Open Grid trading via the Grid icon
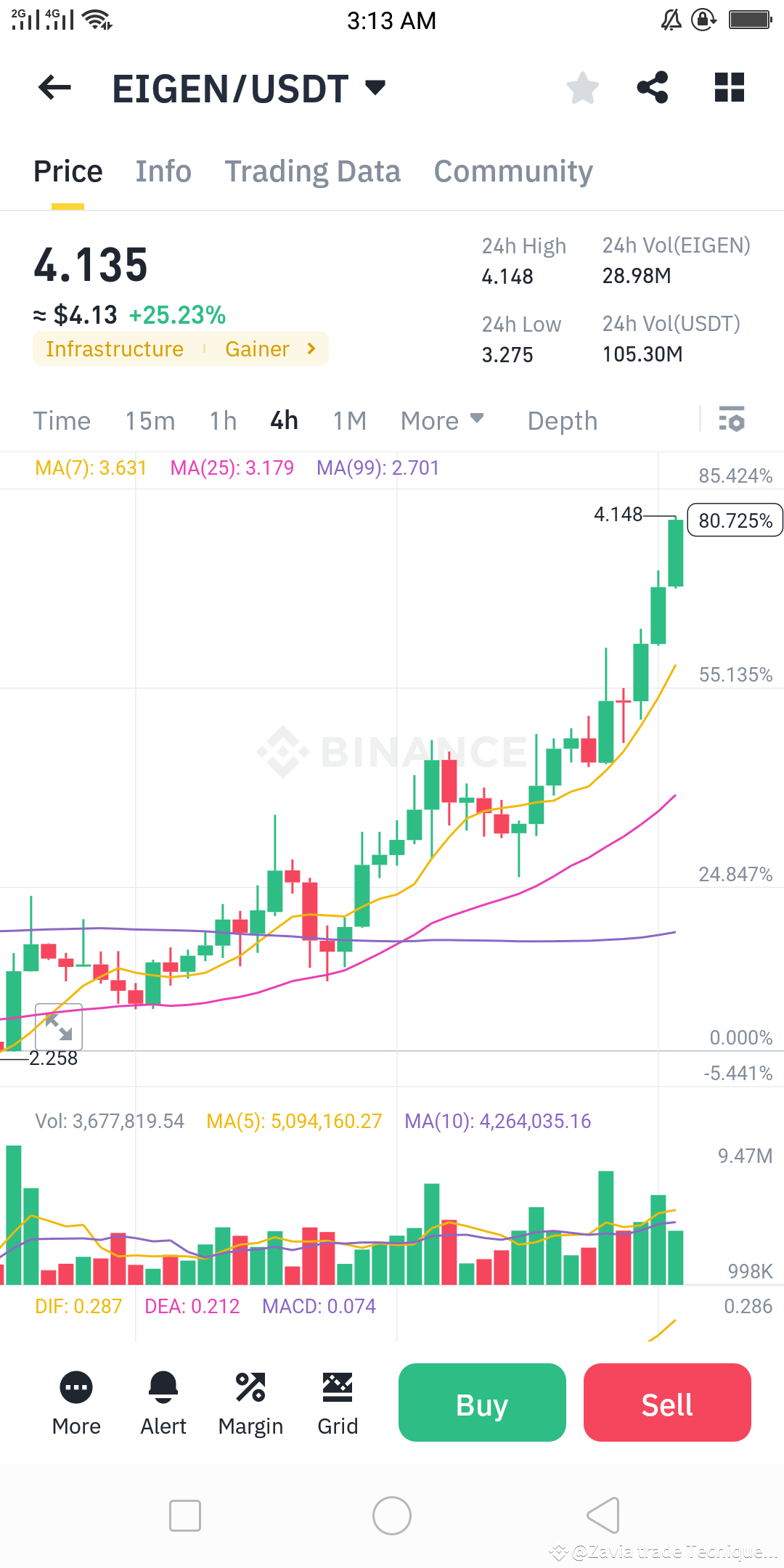784x1568 pixels. tap(337, 1401)
